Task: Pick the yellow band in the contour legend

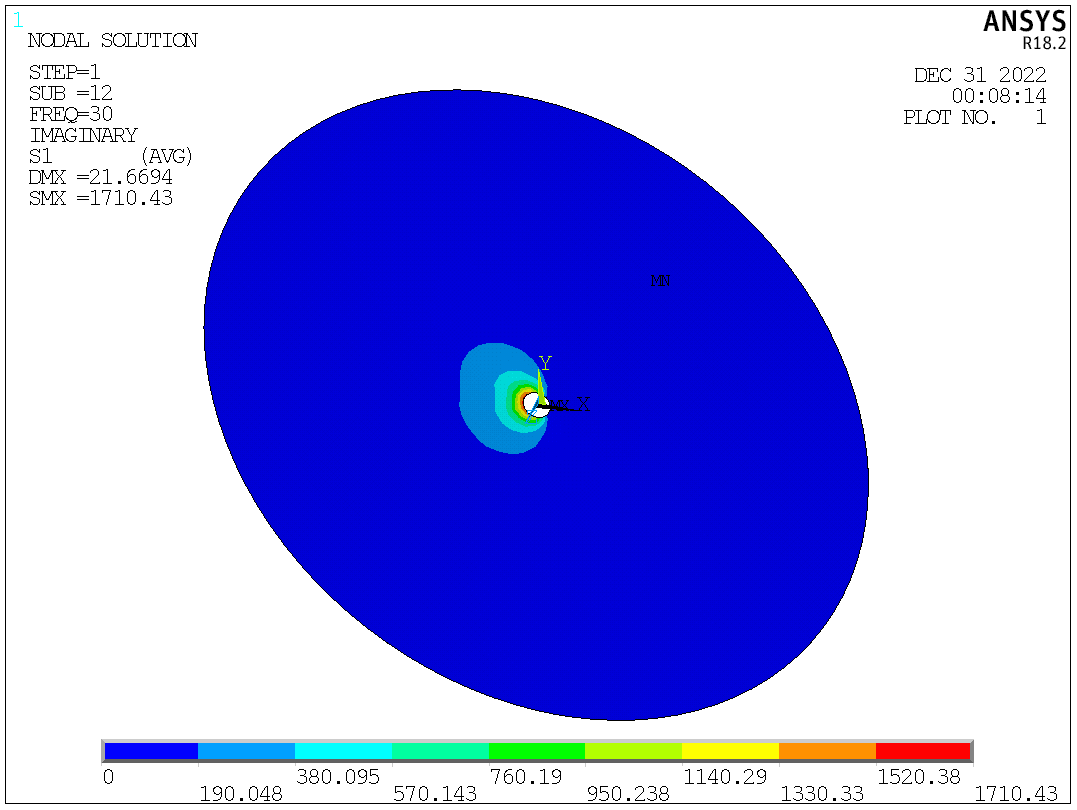Action: (x=729, y=751)
